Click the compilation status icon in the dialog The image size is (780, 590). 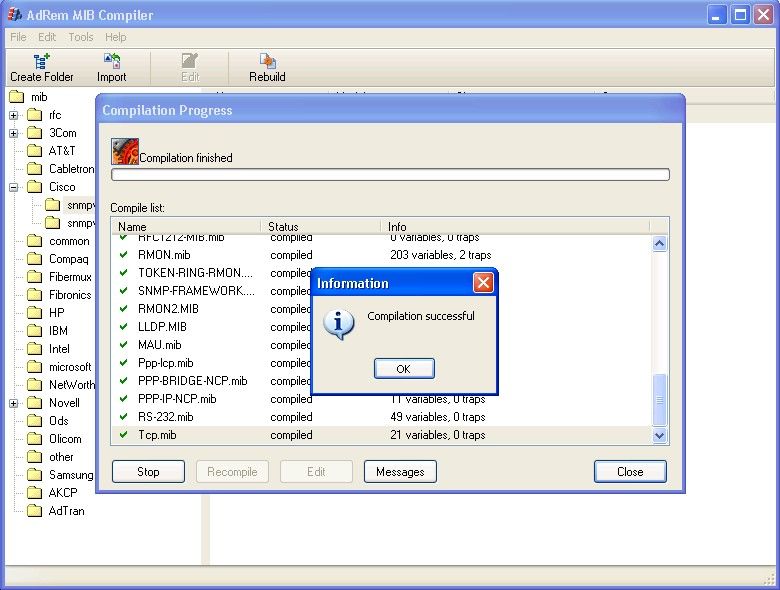[124, 151]
